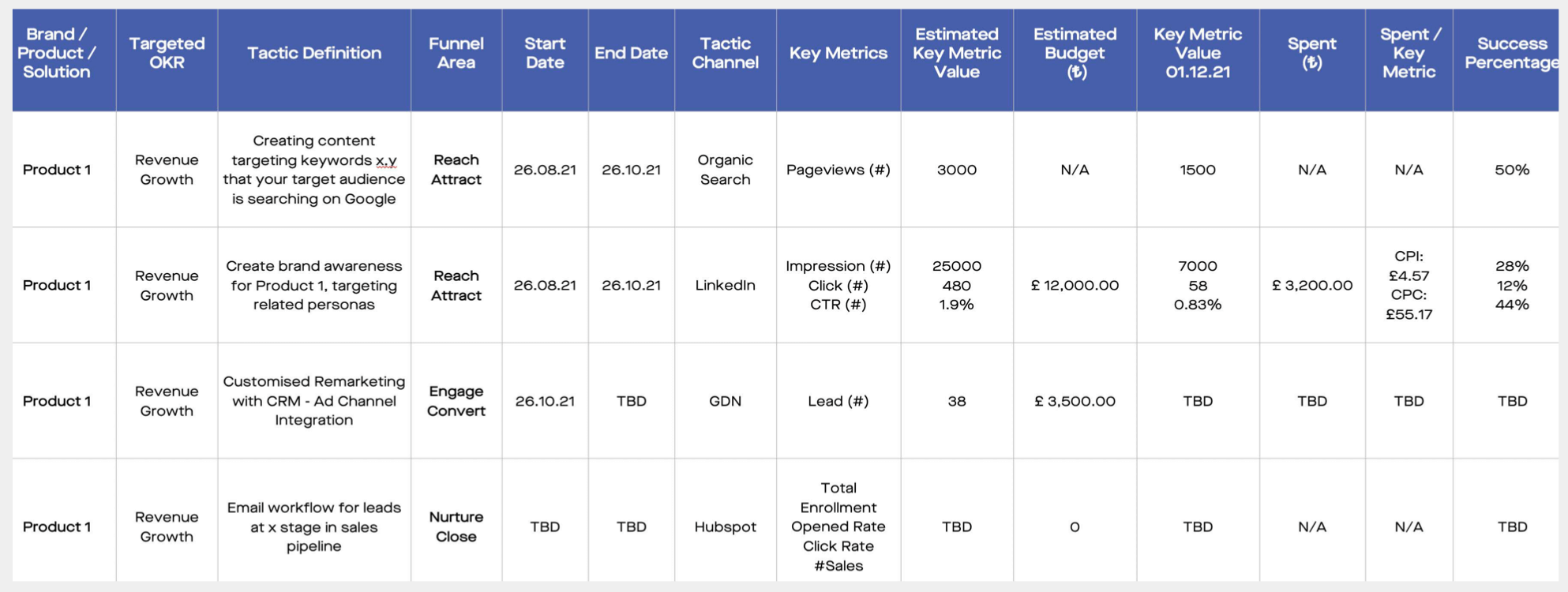Image resolution: width=1568 pixels, height=592 pixels.
Task: Click the Lead (#) key metrics cell
Action: pyautogui.click(x=838, y=401)
